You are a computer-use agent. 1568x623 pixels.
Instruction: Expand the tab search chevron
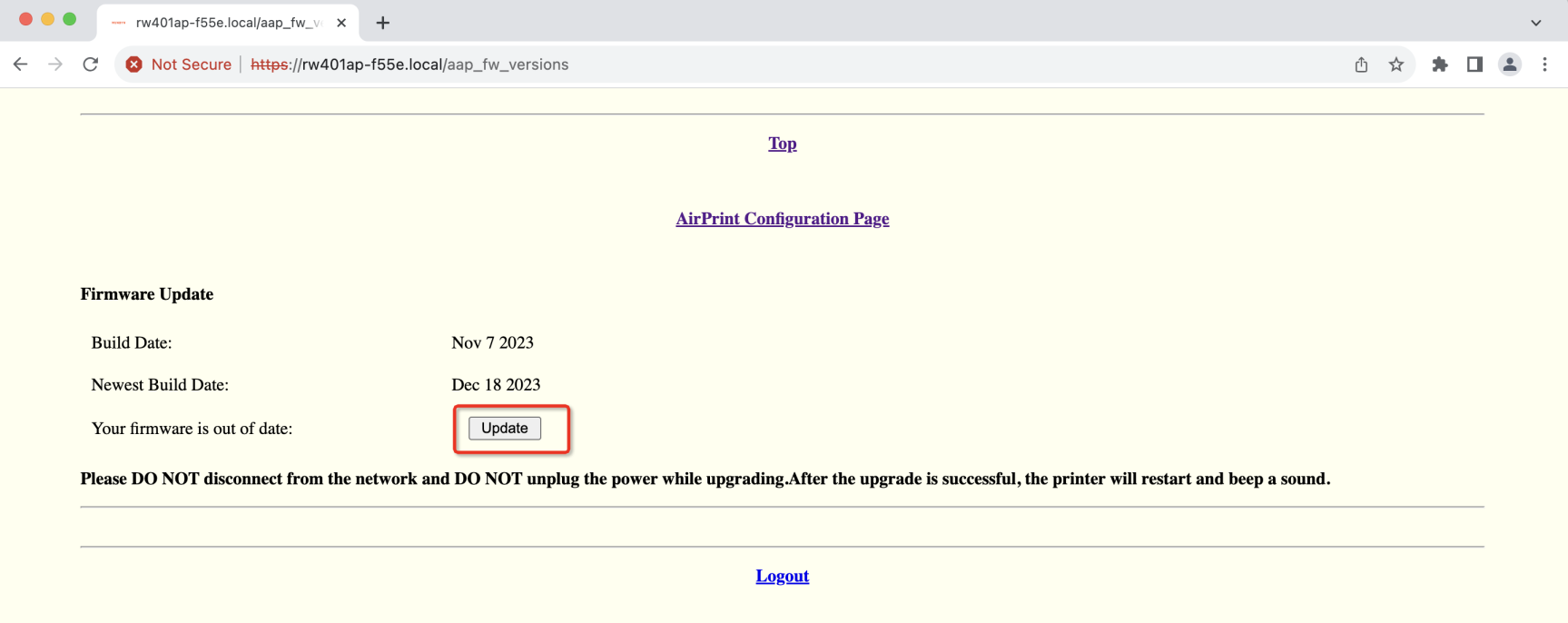tap(1536, 23)
